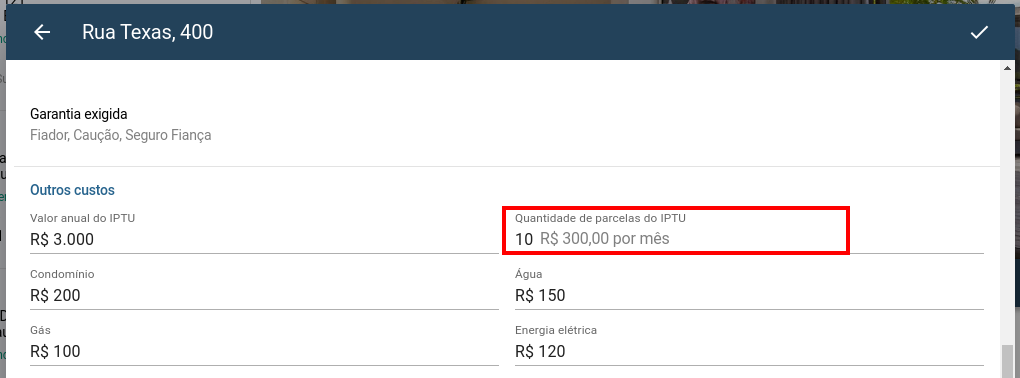Click the Outros custos section heading
Image resolution: width=1020 pixels, height=378 pixels.
72,190
